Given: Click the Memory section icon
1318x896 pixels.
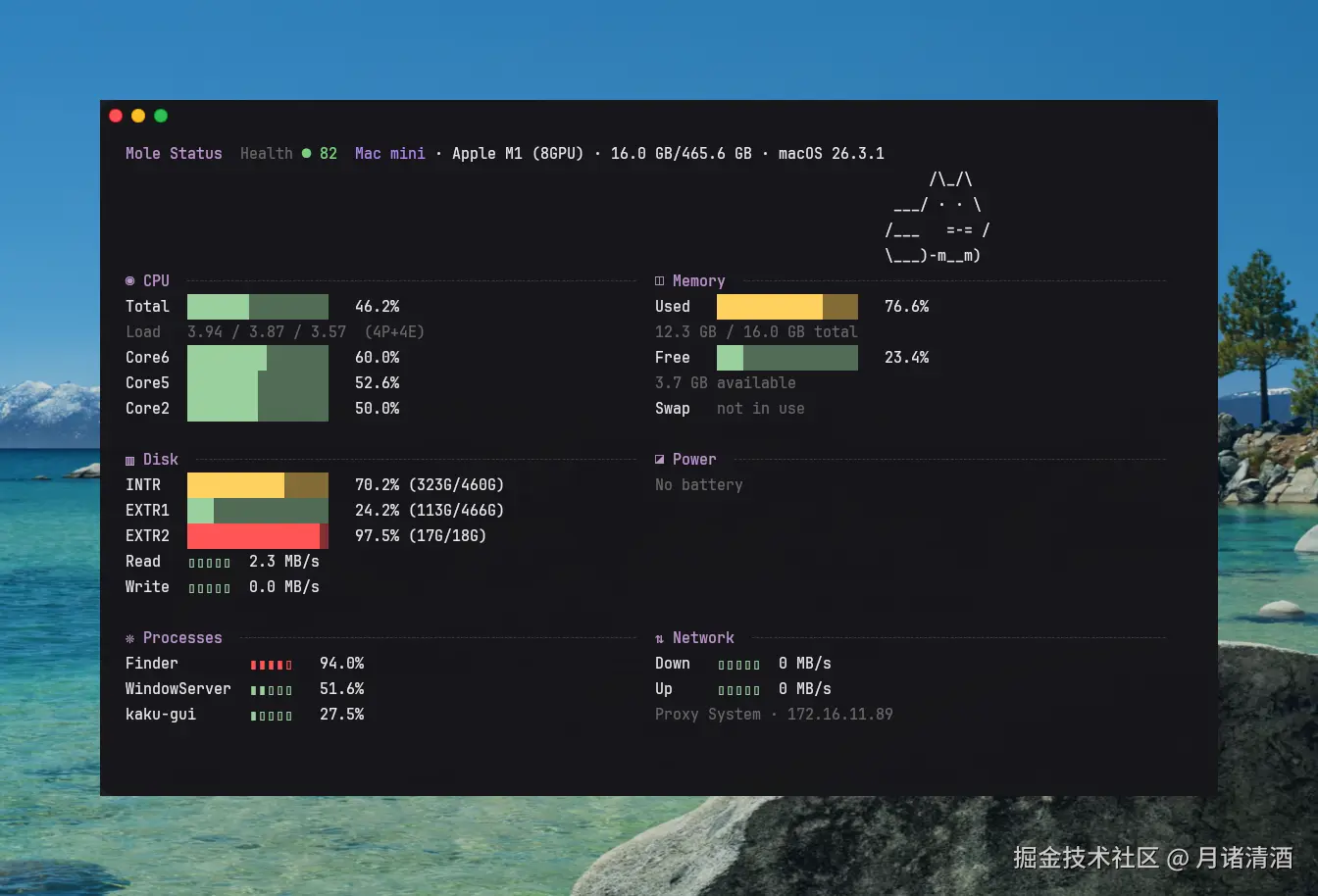Looking at the screenshot, I should point(660,281).
